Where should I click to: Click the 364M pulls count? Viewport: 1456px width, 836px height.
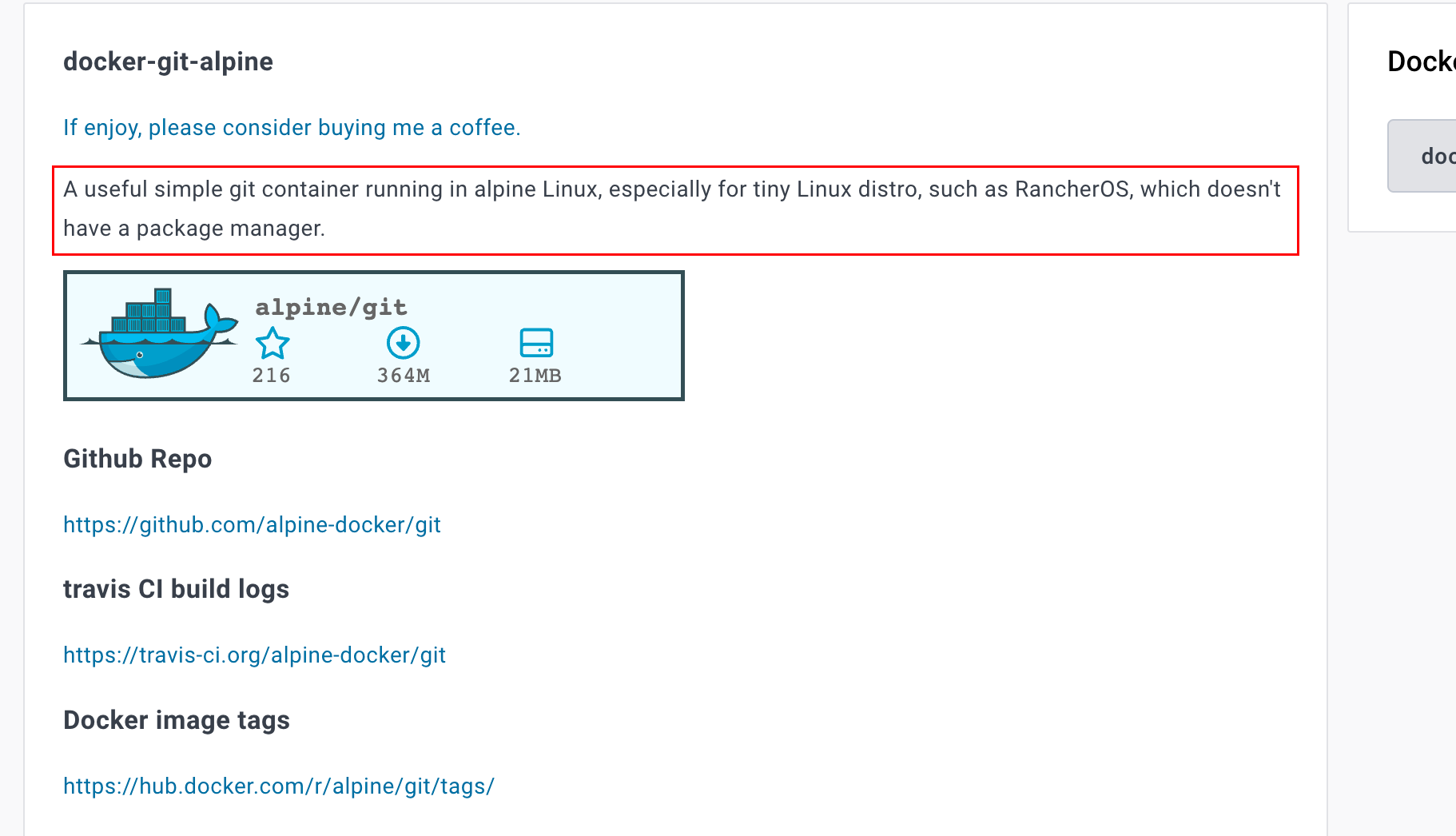[x=404, y=376]
